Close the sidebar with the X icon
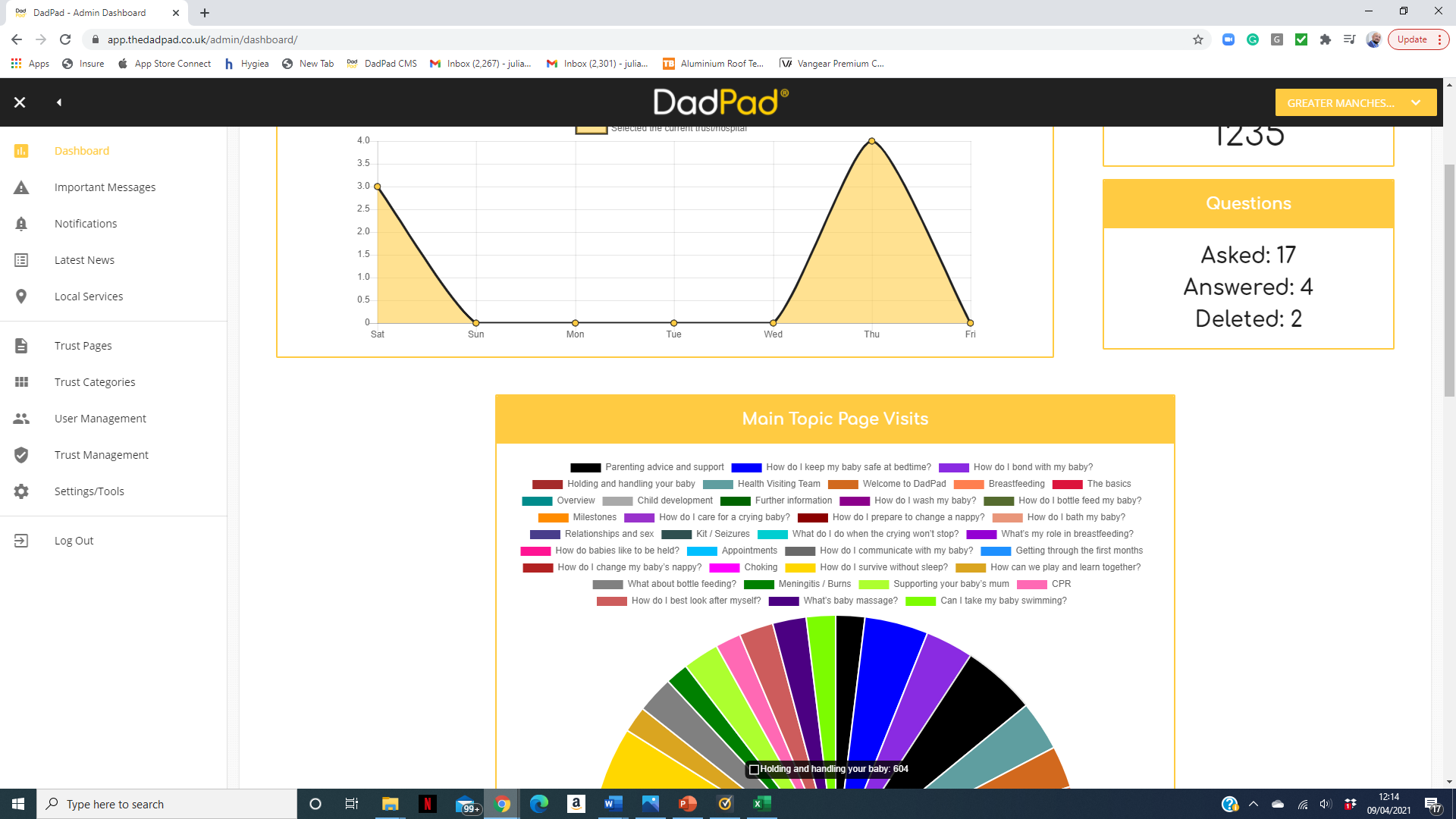 20,102
